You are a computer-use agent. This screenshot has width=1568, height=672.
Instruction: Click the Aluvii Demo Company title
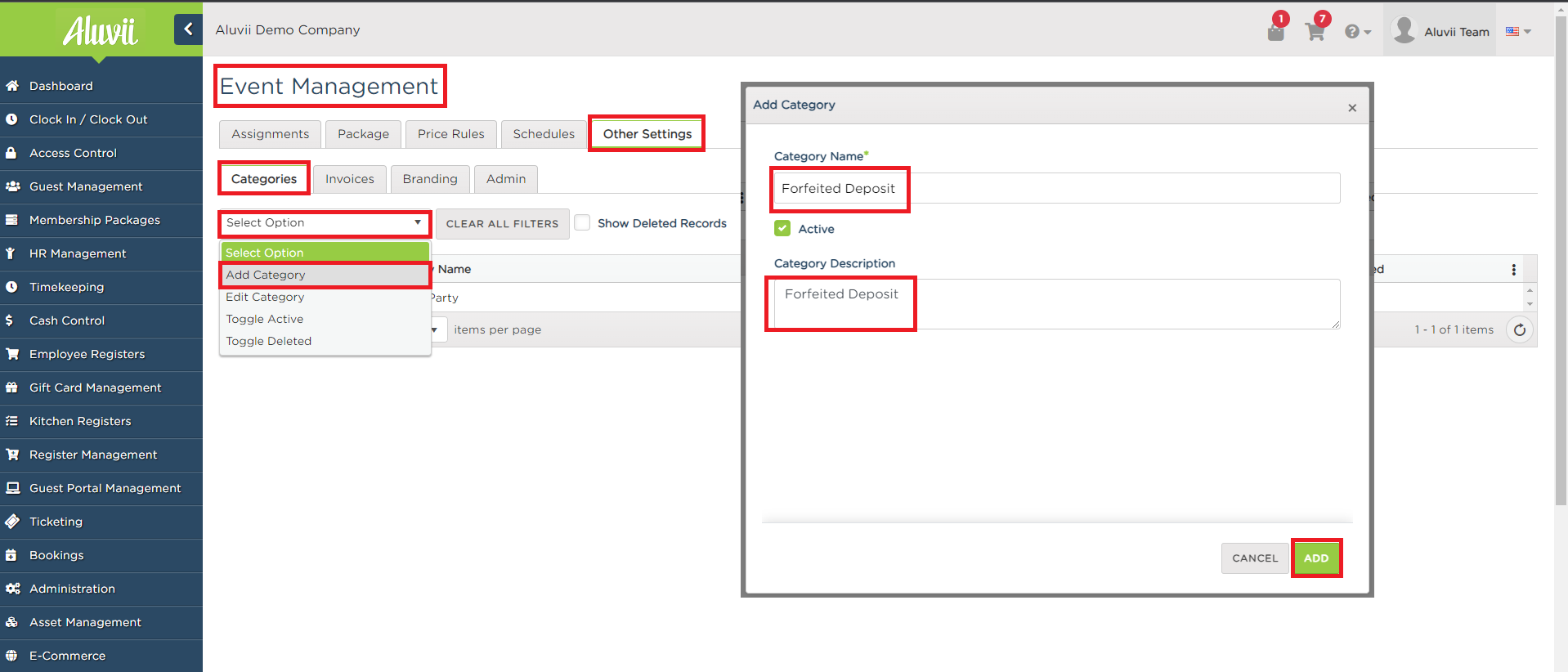[x=288, y=29]
